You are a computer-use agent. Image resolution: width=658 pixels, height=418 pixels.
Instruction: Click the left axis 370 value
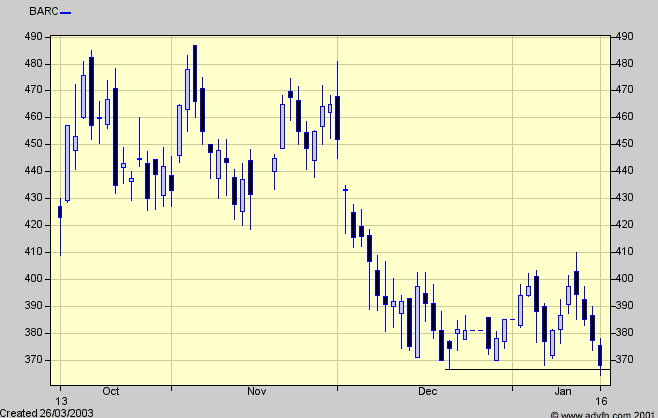(x=34, y=360)
